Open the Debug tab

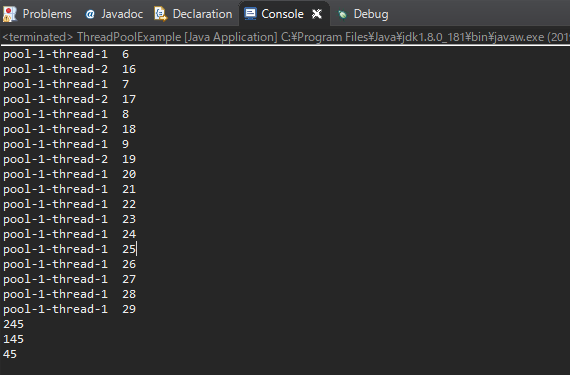pyautogui.click(x=364, y=14)
